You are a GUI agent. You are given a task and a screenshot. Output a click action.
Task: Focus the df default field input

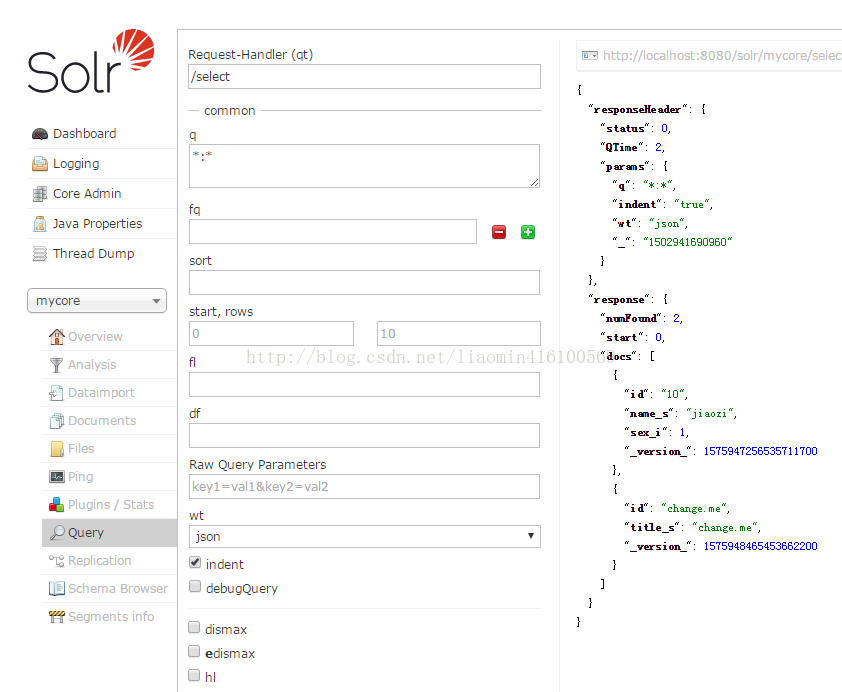[x=364, y=435]
